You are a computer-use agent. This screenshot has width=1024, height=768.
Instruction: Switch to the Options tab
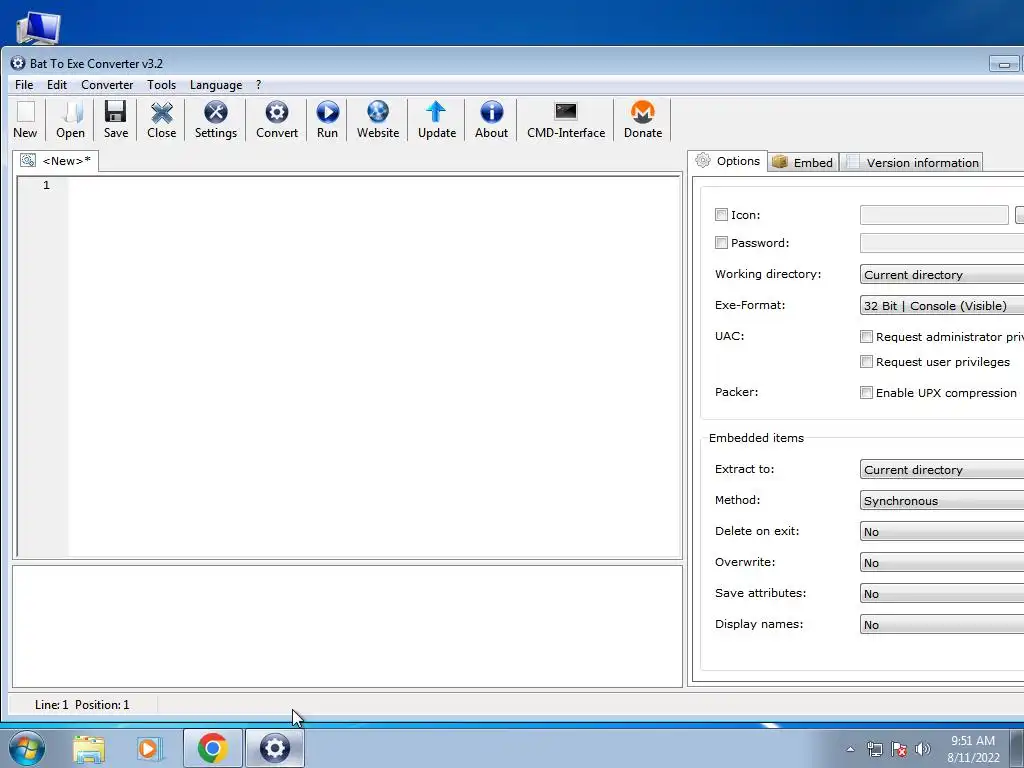pos(728,161)
